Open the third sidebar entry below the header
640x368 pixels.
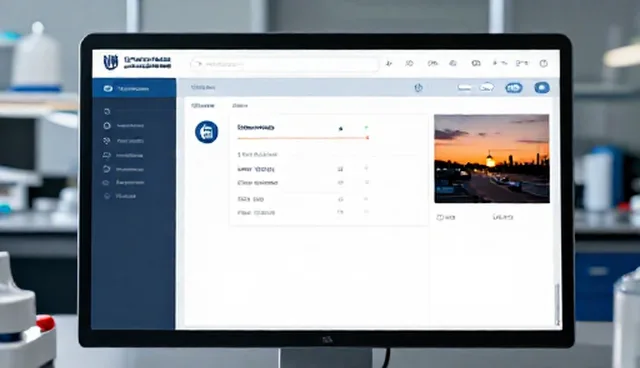[x=123, y=141]
